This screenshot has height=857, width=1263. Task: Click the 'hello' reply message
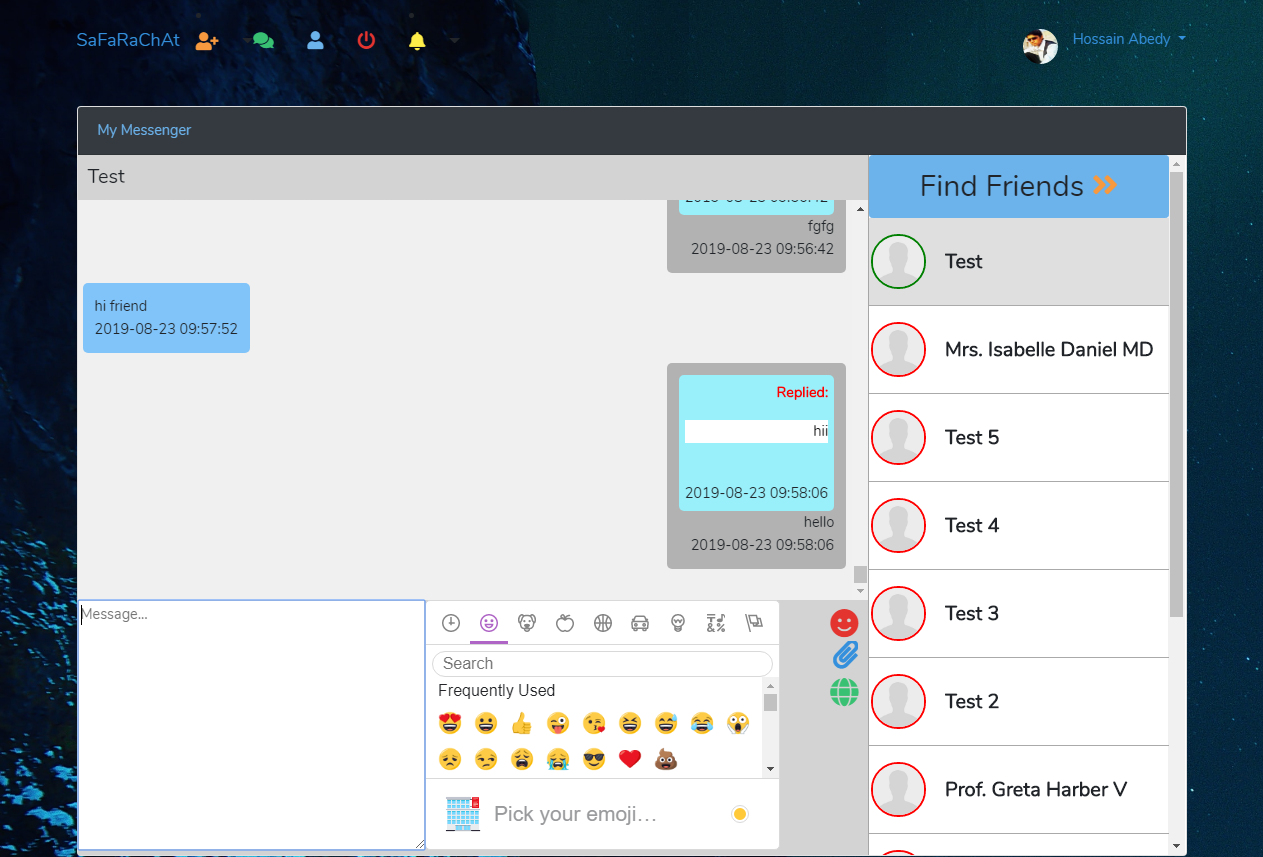[819, 522]
